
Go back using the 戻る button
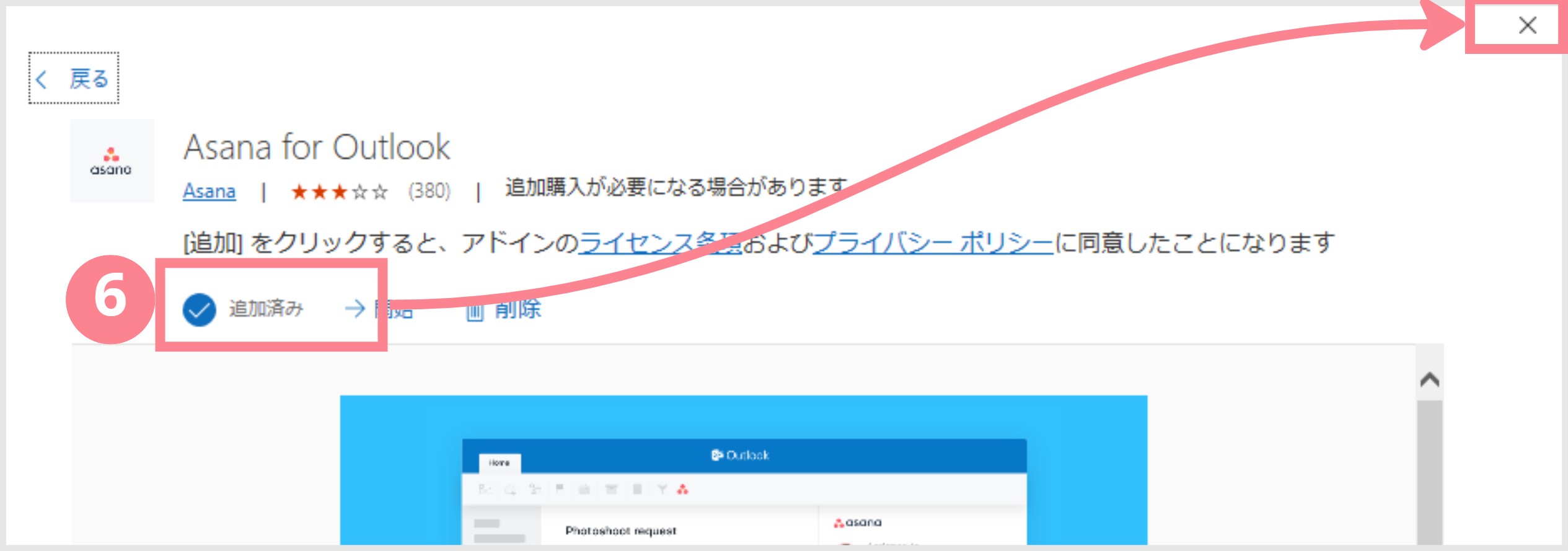[73, 79]
